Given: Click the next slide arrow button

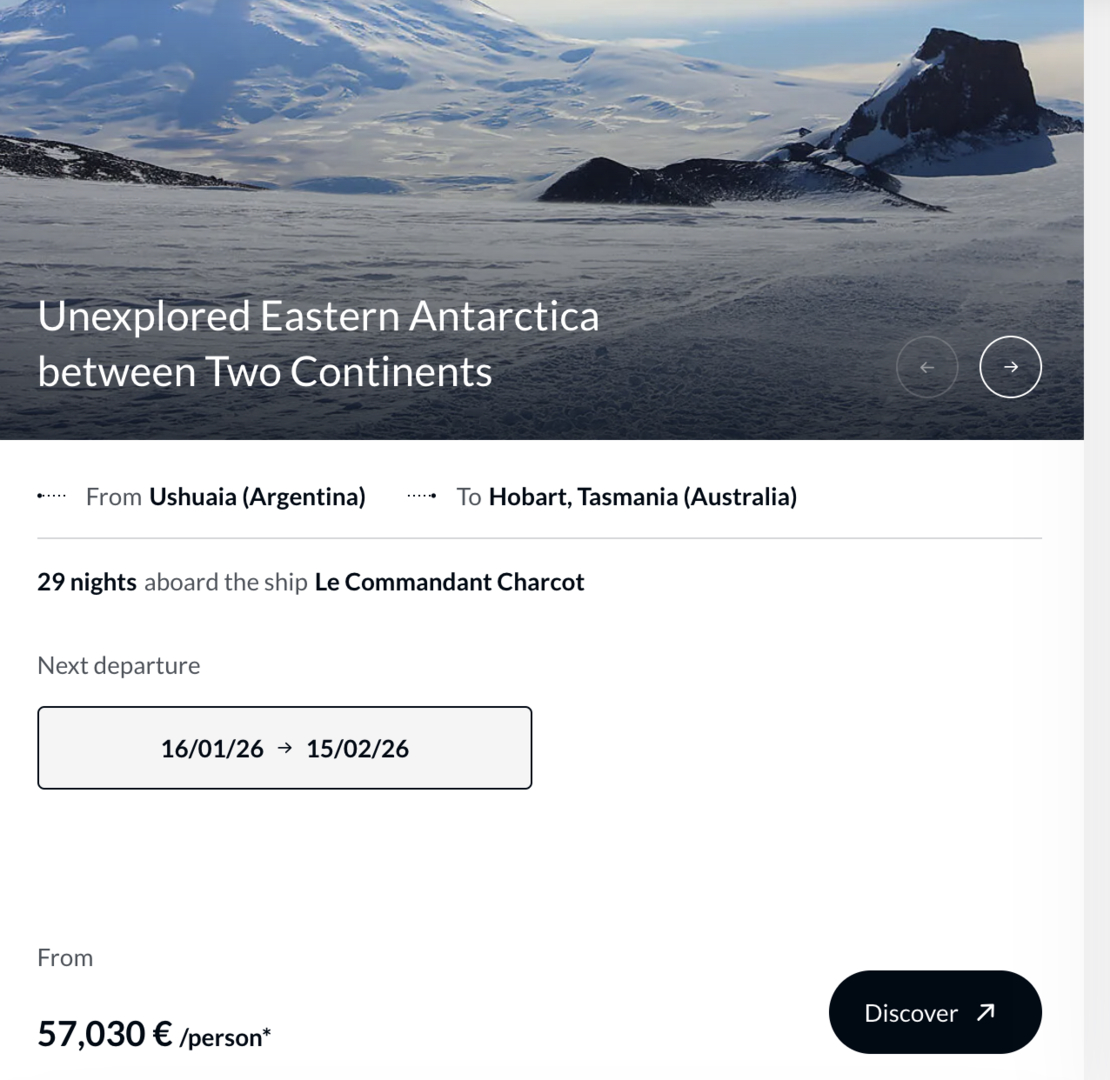Looking at the screenshot, I should click(1010, 367).
